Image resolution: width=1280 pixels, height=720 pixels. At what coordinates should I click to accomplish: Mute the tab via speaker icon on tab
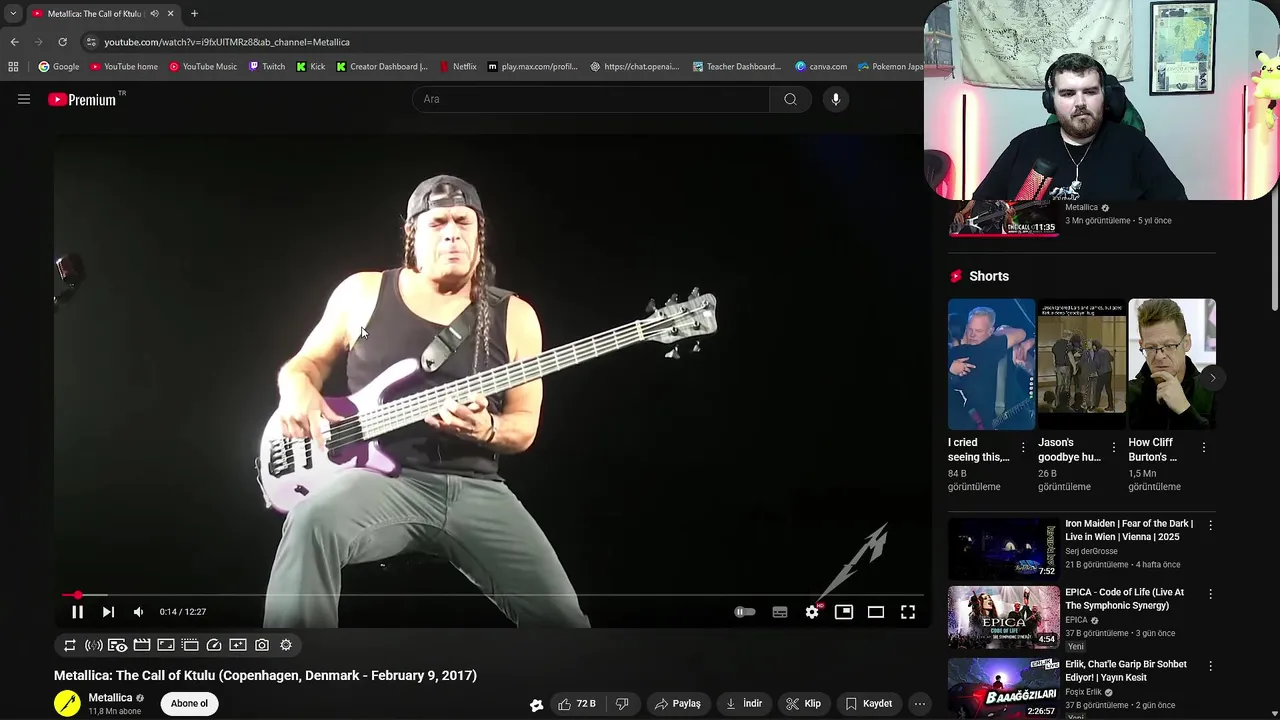coord(154,14)
